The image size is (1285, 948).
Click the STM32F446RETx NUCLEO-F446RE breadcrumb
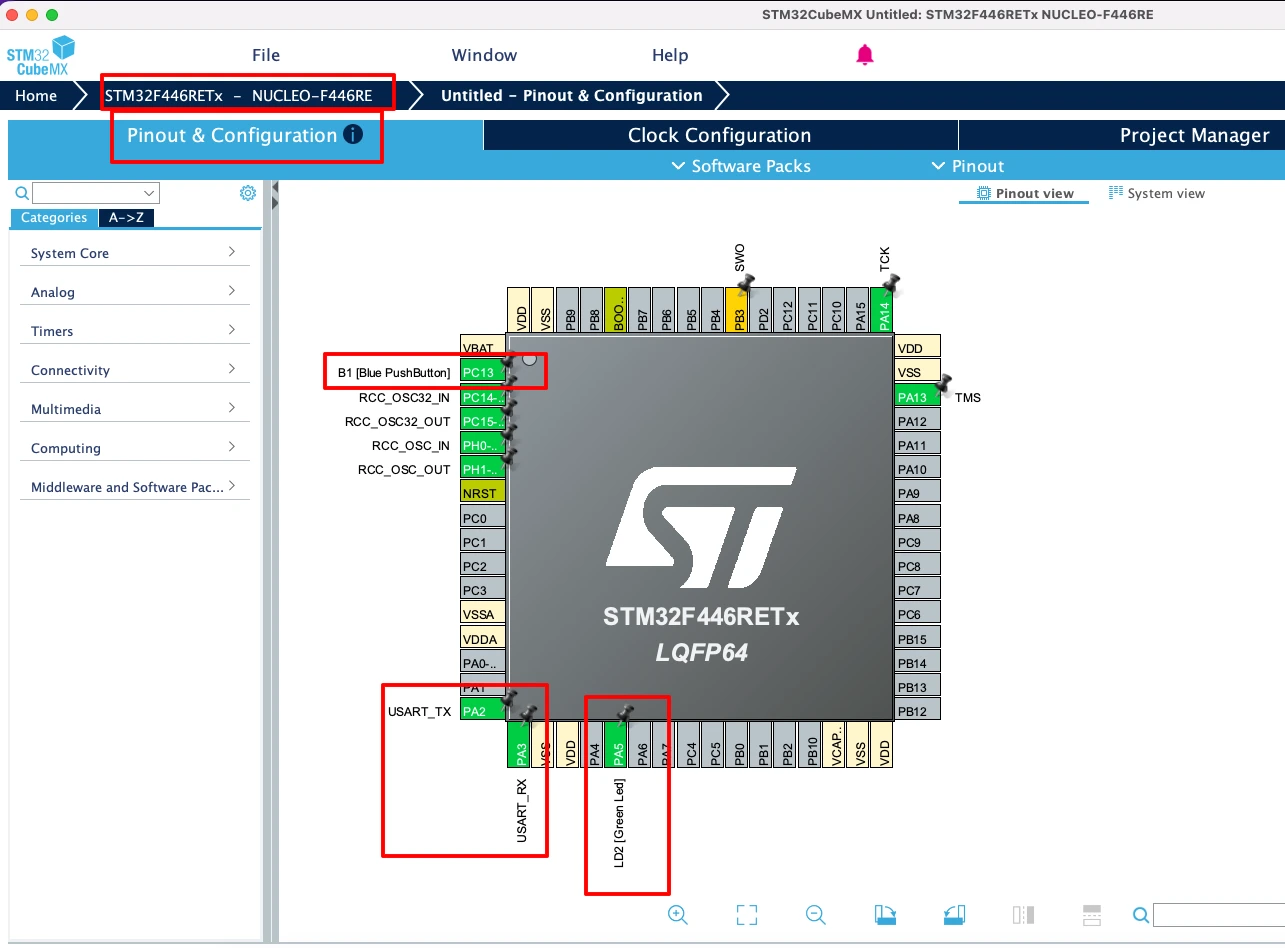coord(239,96)
